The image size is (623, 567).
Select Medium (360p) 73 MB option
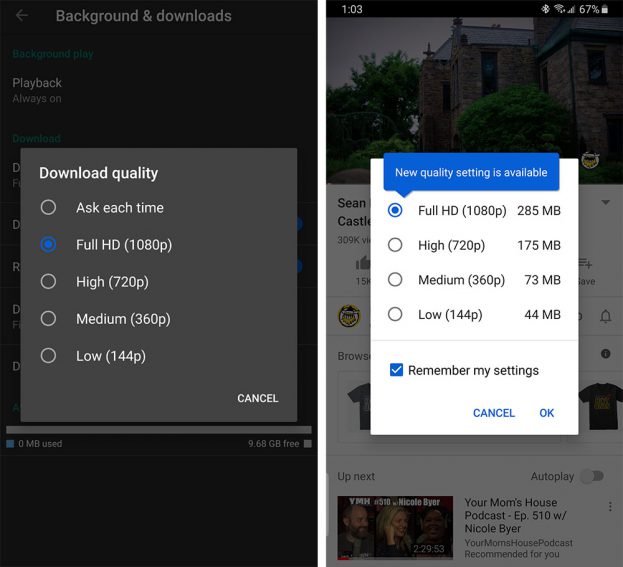tap(395, 280)
